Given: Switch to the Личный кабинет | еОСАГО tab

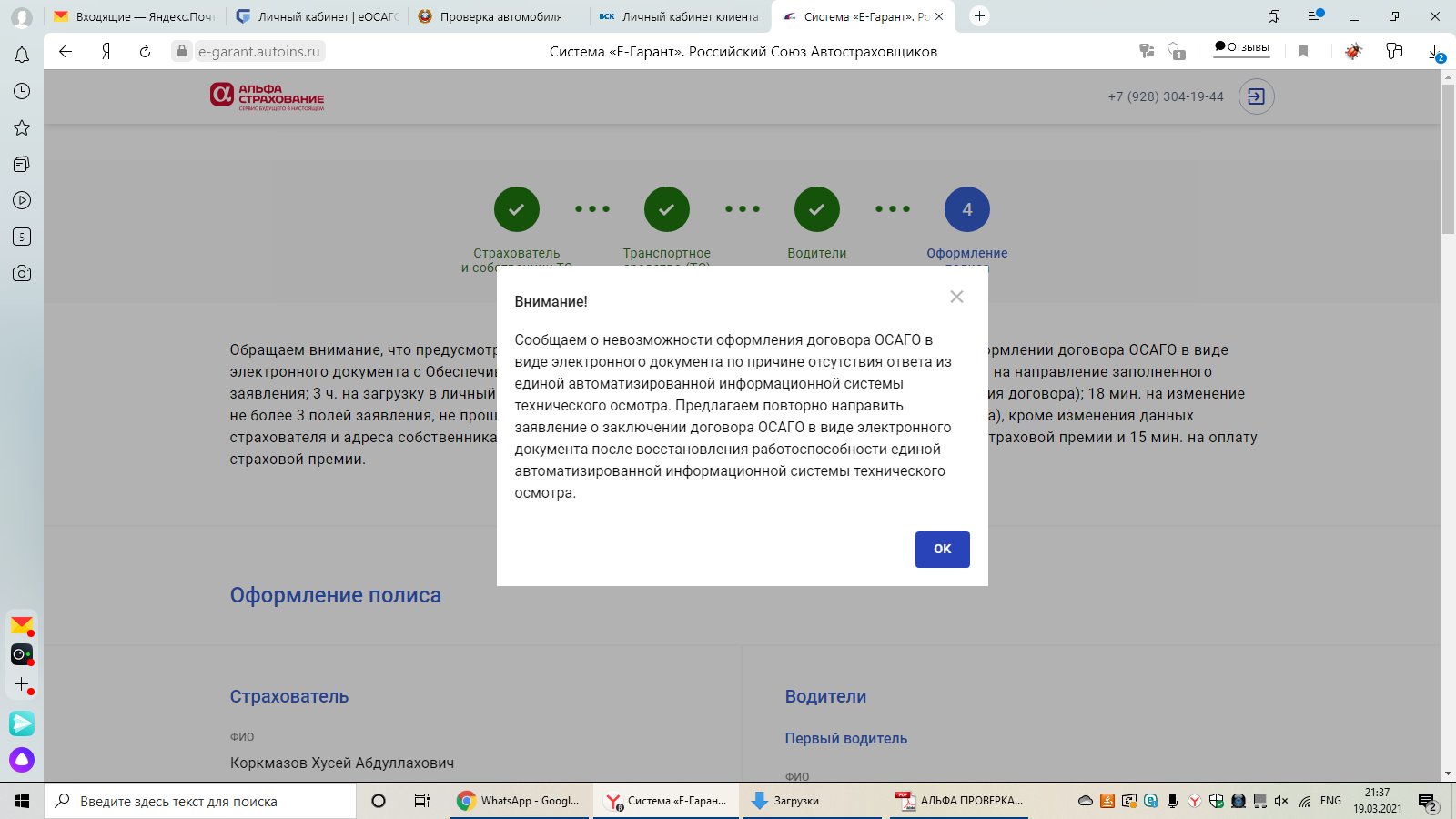Looking at the screenshot, I should click(x=317, y=16).
